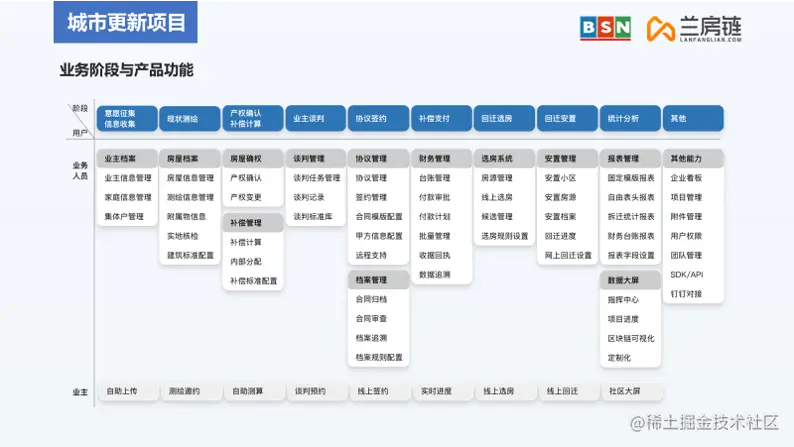Click the 选房系统 module header
The width and height of the screenshot is (794, 447).
click(504, 158)
